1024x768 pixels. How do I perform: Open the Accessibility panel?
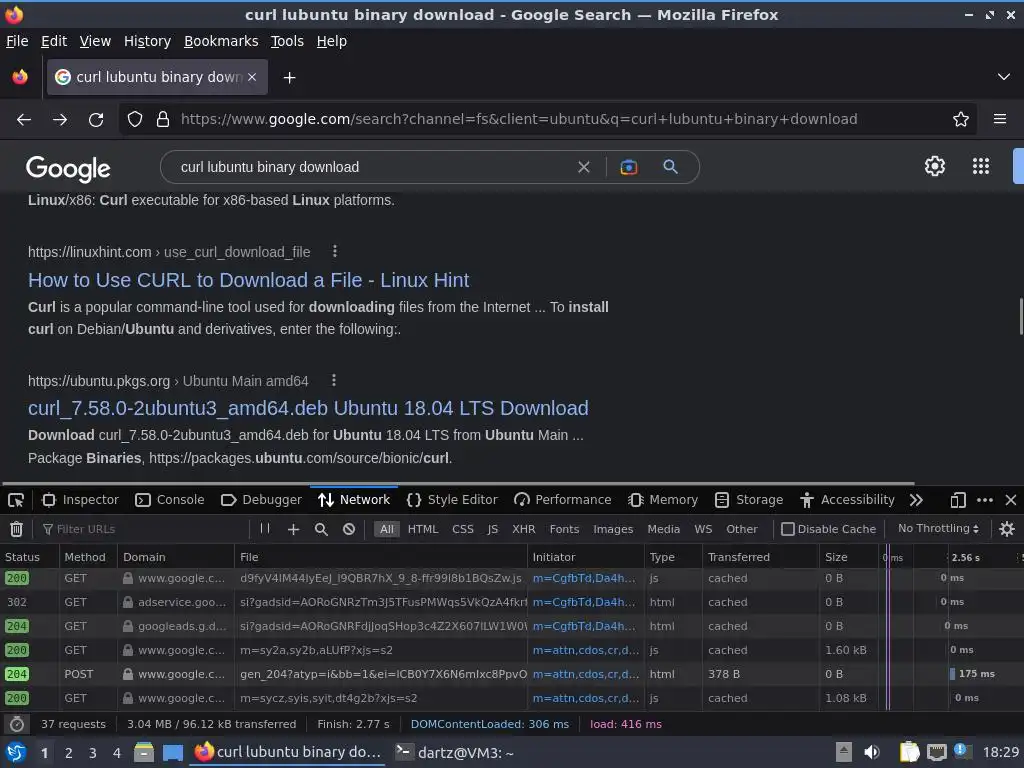(848, 500)
